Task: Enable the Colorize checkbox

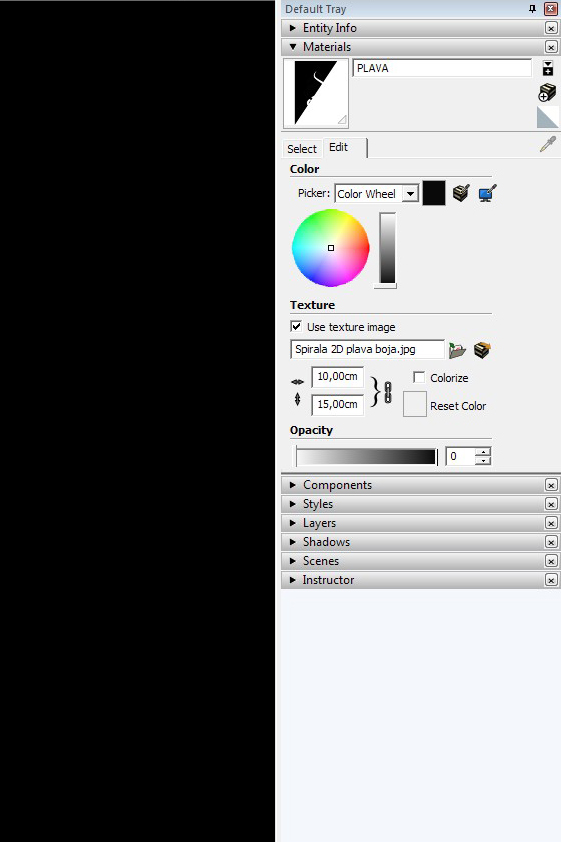Action: 419,378
